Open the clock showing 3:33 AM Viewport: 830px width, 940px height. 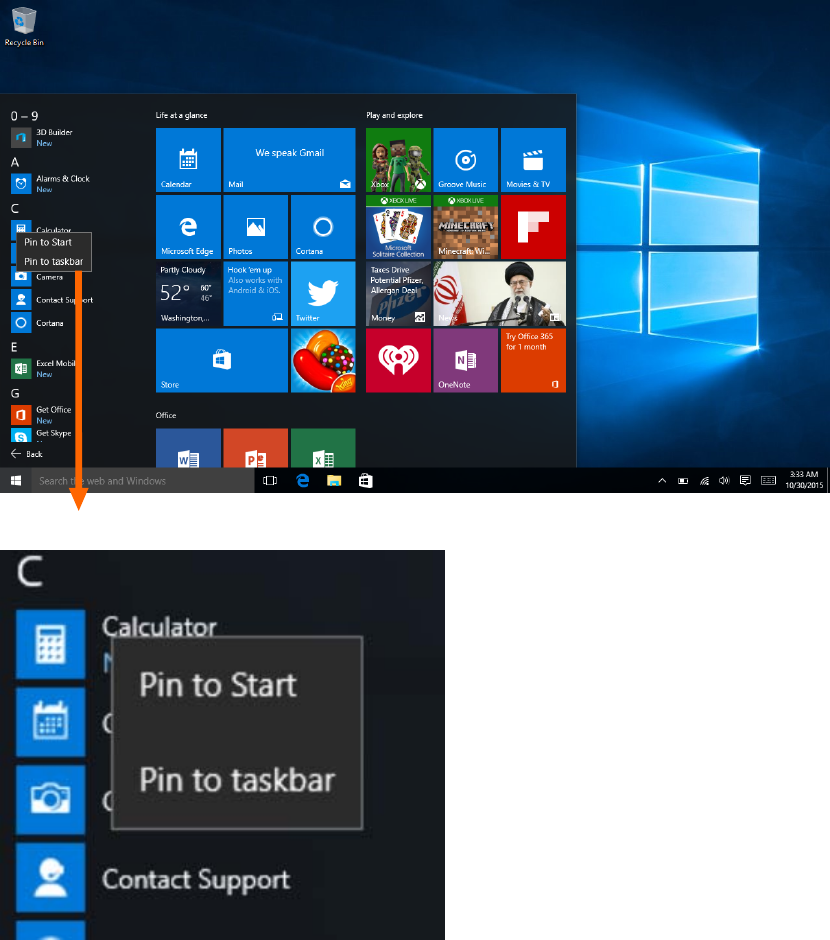(x=804, y=480)
